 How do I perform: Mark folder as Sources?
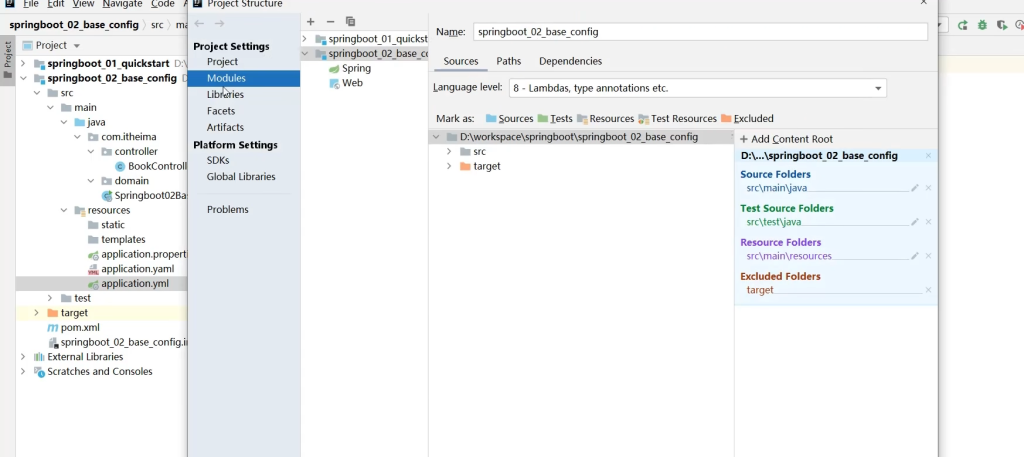tap(509, 118)
